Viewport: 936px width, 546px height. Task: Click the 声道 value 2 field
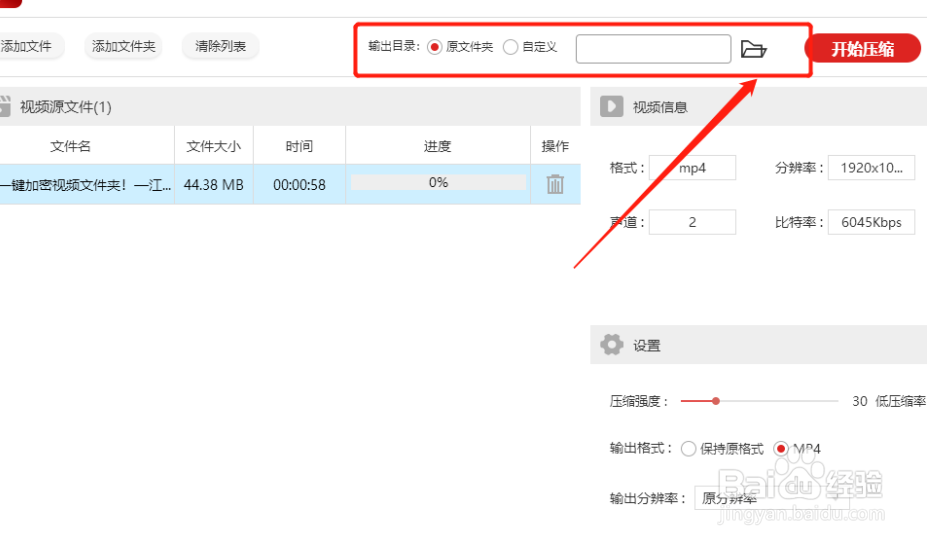point(692,222)
